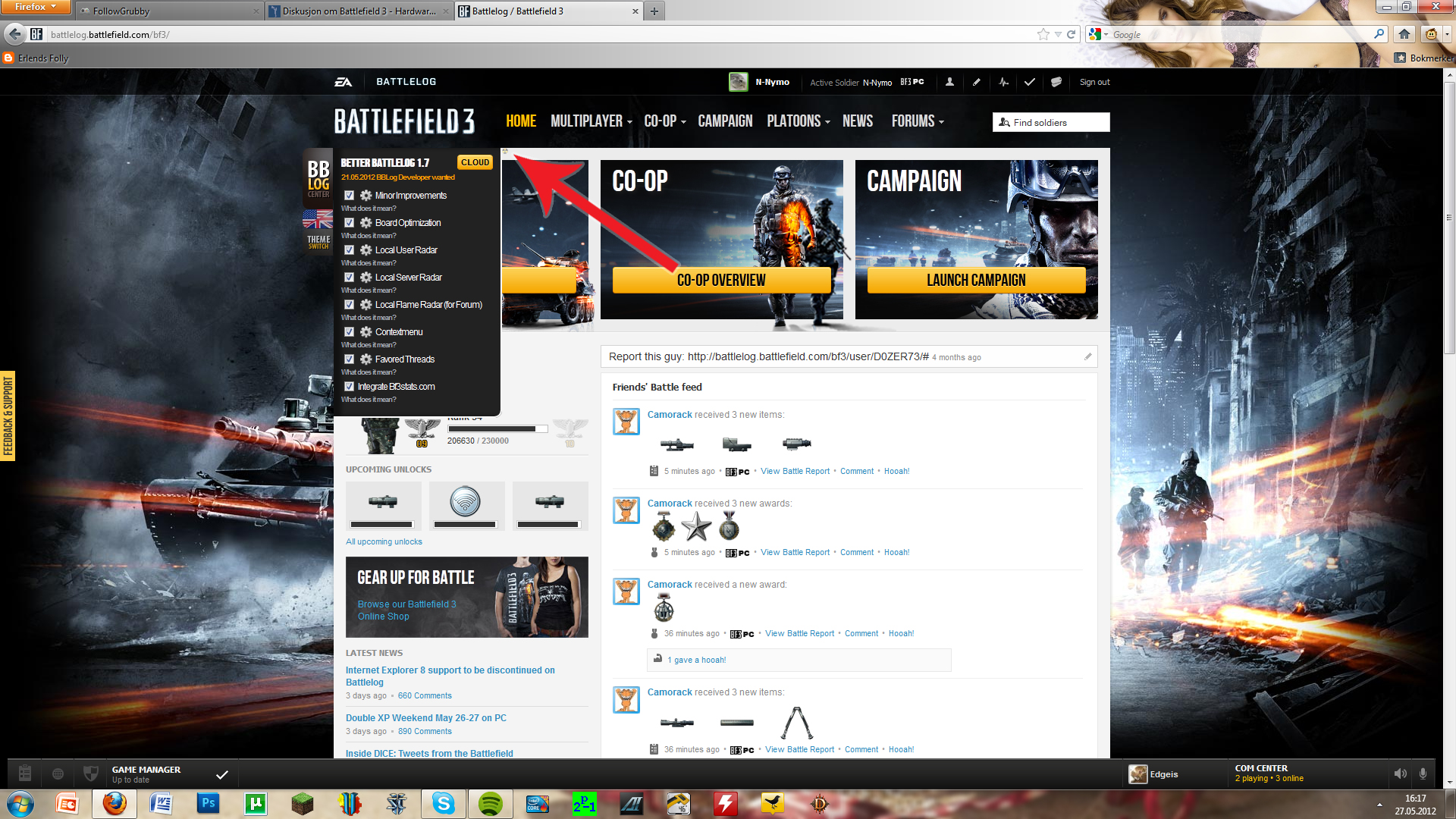Click the Cloud button in BBLog panel
This screenshot has width=1456, height=819.
tap(475, 162)
